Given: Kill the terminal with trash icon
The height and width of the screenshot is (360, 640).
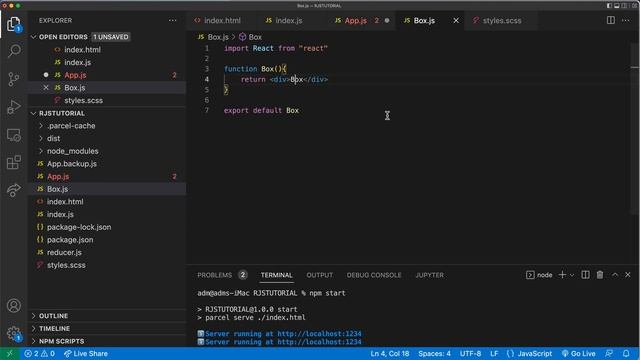Looking at the screenshot, I should point(600,275).
